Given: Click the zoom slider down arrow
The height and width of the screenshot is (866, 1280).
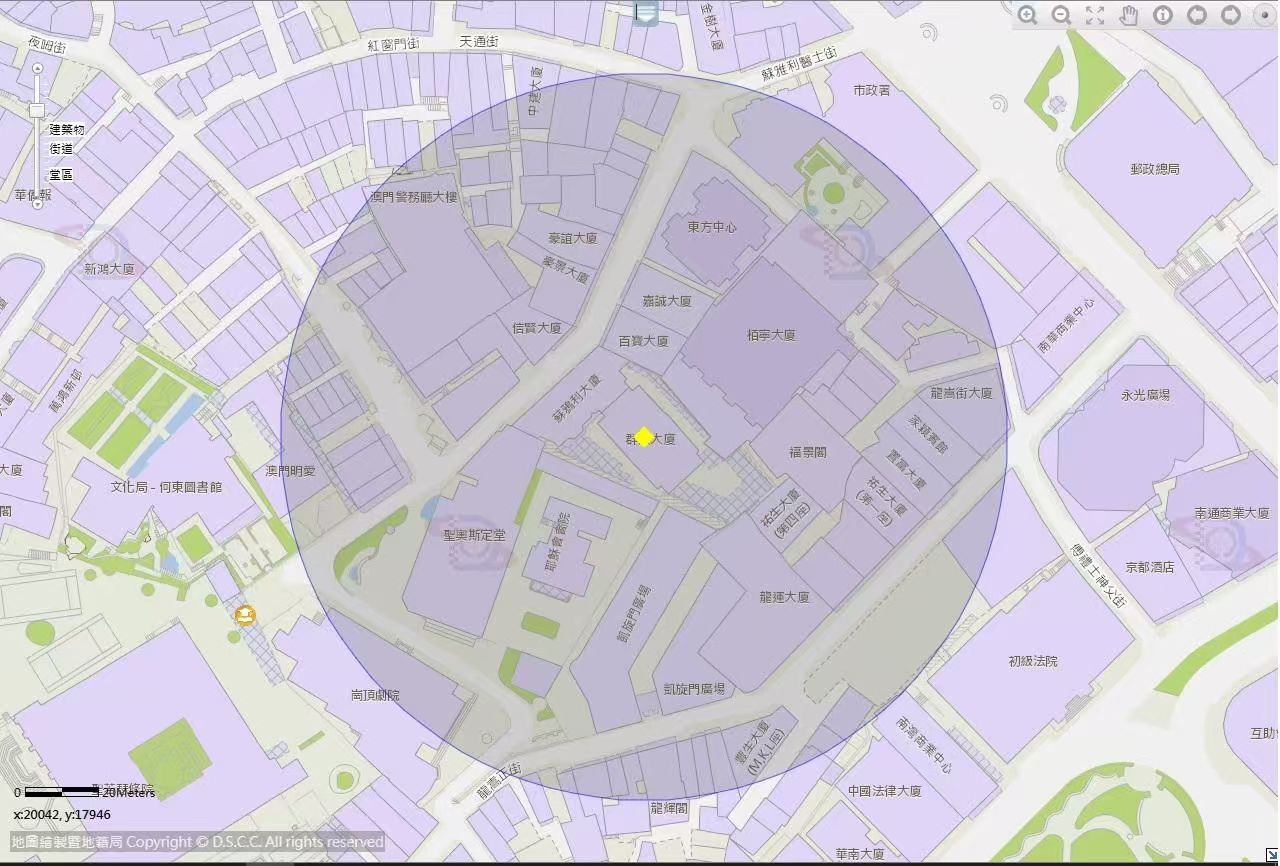Looking at the screenshot, I should pos(38,204).
